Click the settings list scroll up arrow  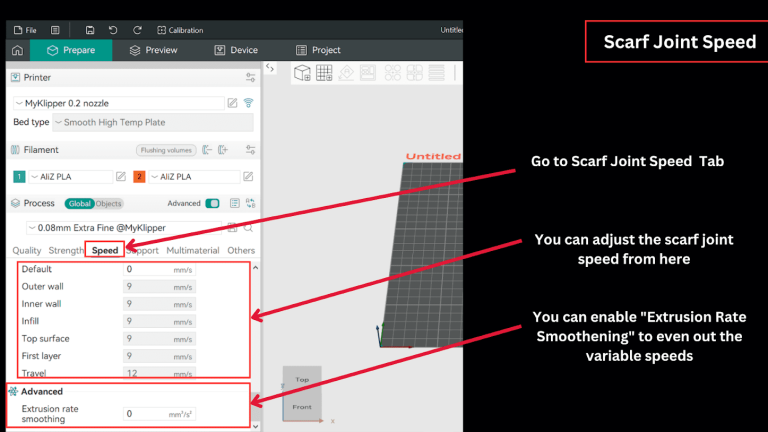pos(255,268)
